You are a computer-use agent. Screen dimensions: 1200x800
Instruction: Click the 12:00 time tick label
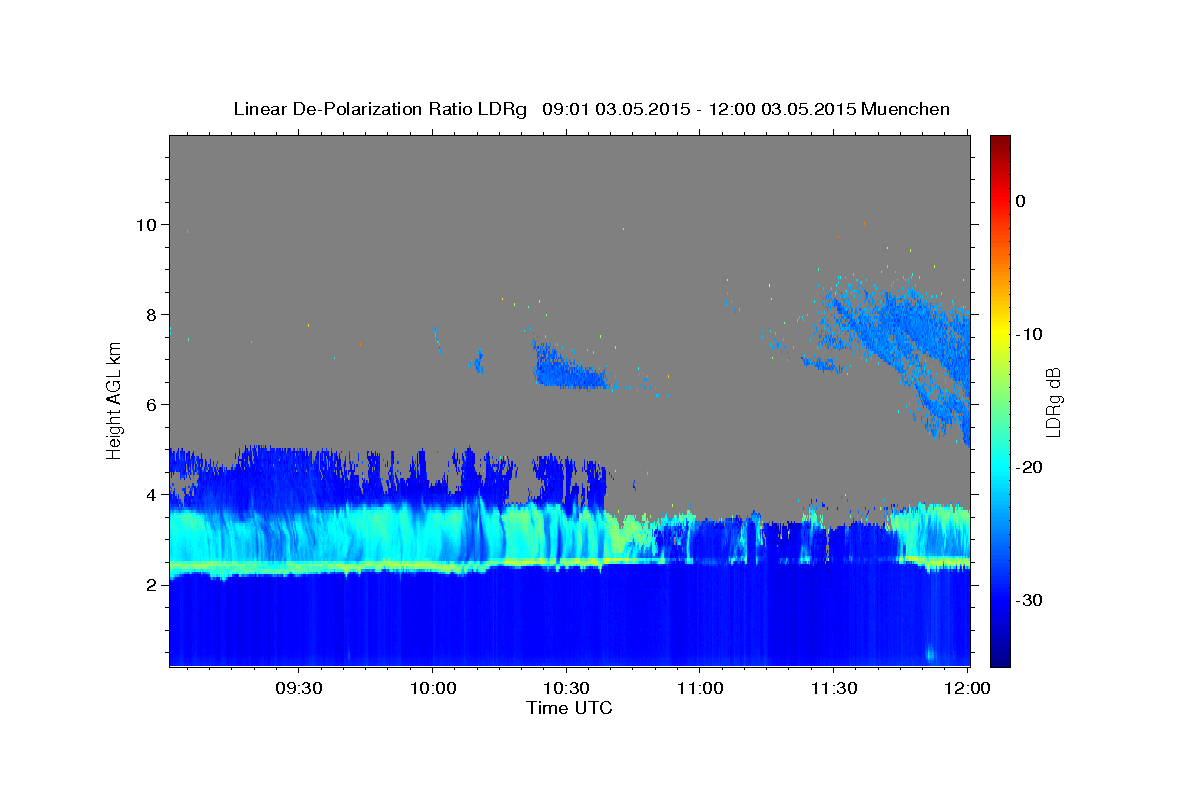click(967, 689)
